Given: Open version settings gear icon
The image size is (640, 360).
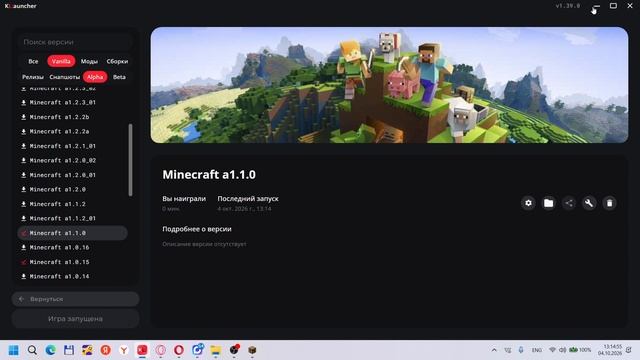Looking at the screenshot, I should (528, 203).
